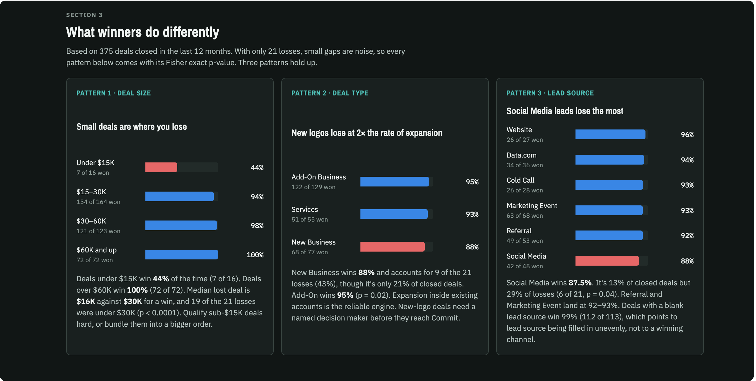This screenshot has height=381, width=756.
Task: Click the '$60K and up' row label
Action: point(96,250)
